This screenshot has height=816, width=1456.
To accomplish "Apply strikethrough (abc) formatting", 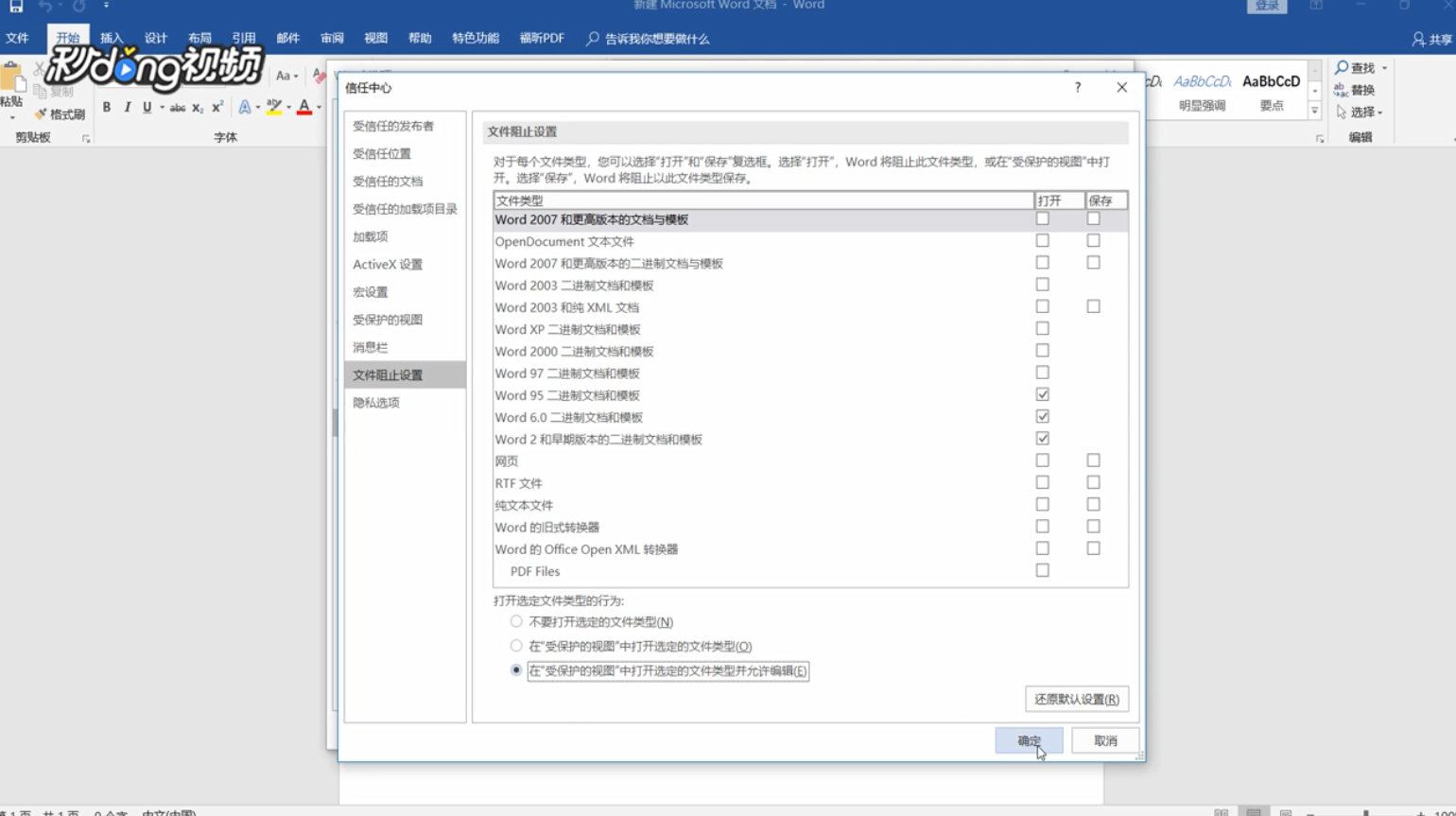I will [177, 108].
